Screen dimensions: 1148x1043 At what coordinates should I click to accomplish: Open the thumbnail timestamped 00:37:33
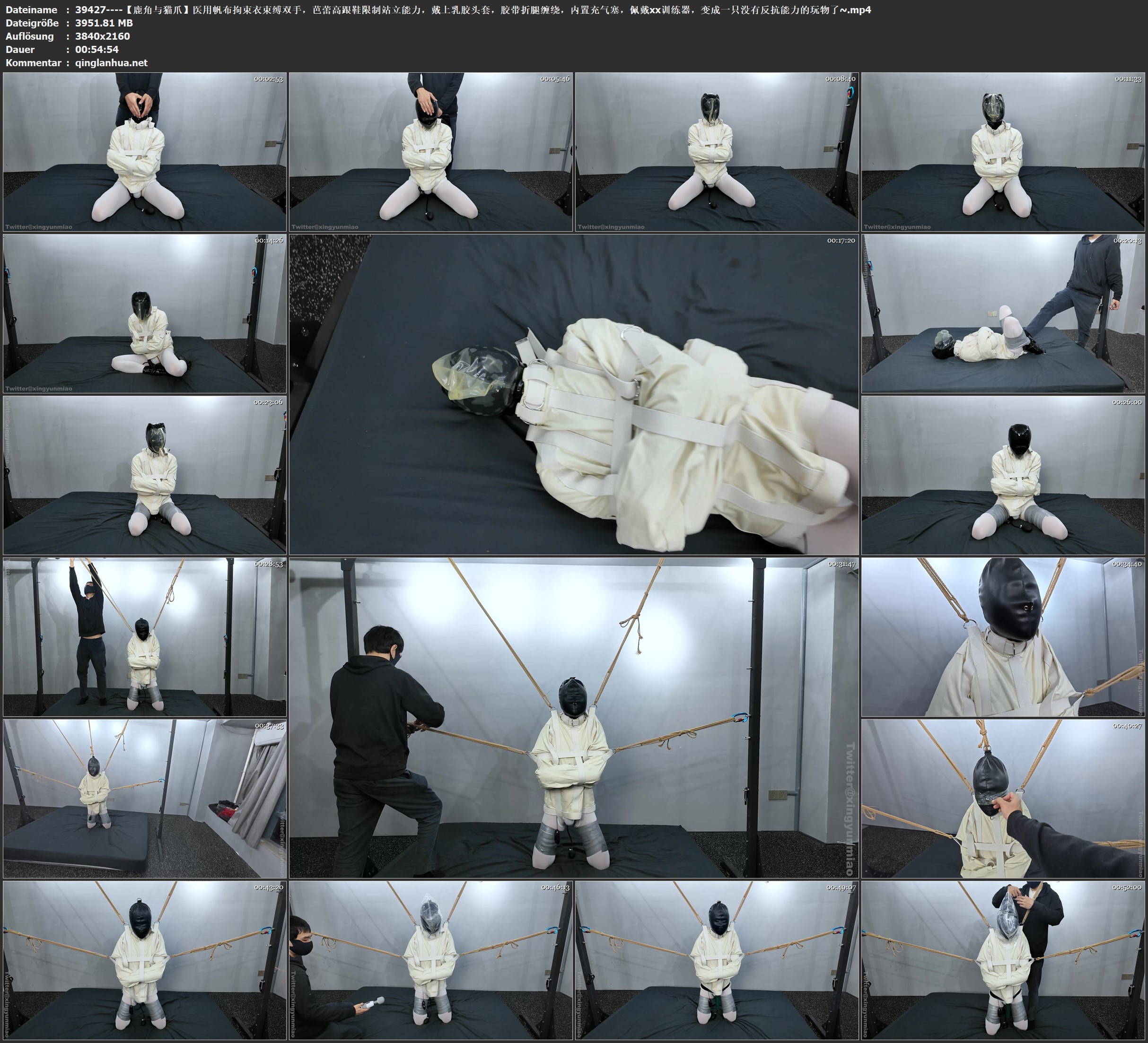tap(145, 799)
